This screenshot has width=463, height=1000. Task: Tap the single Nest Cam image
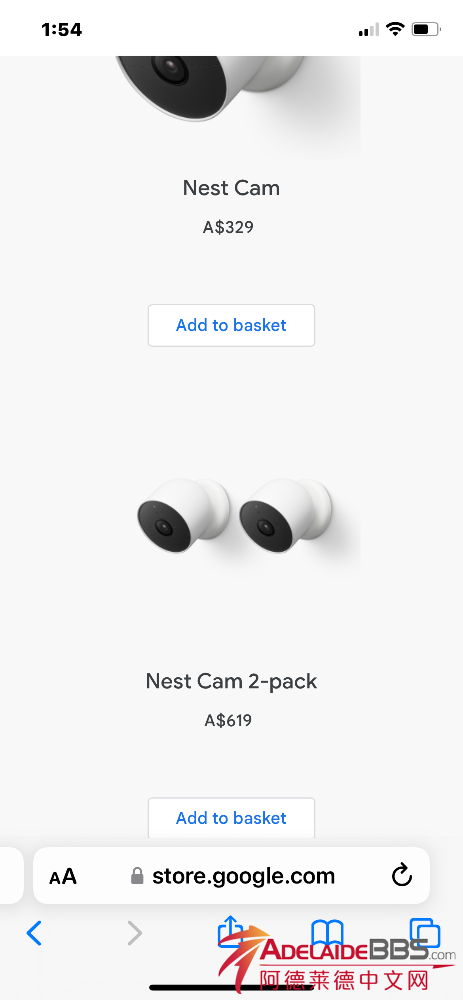[235, 107]
